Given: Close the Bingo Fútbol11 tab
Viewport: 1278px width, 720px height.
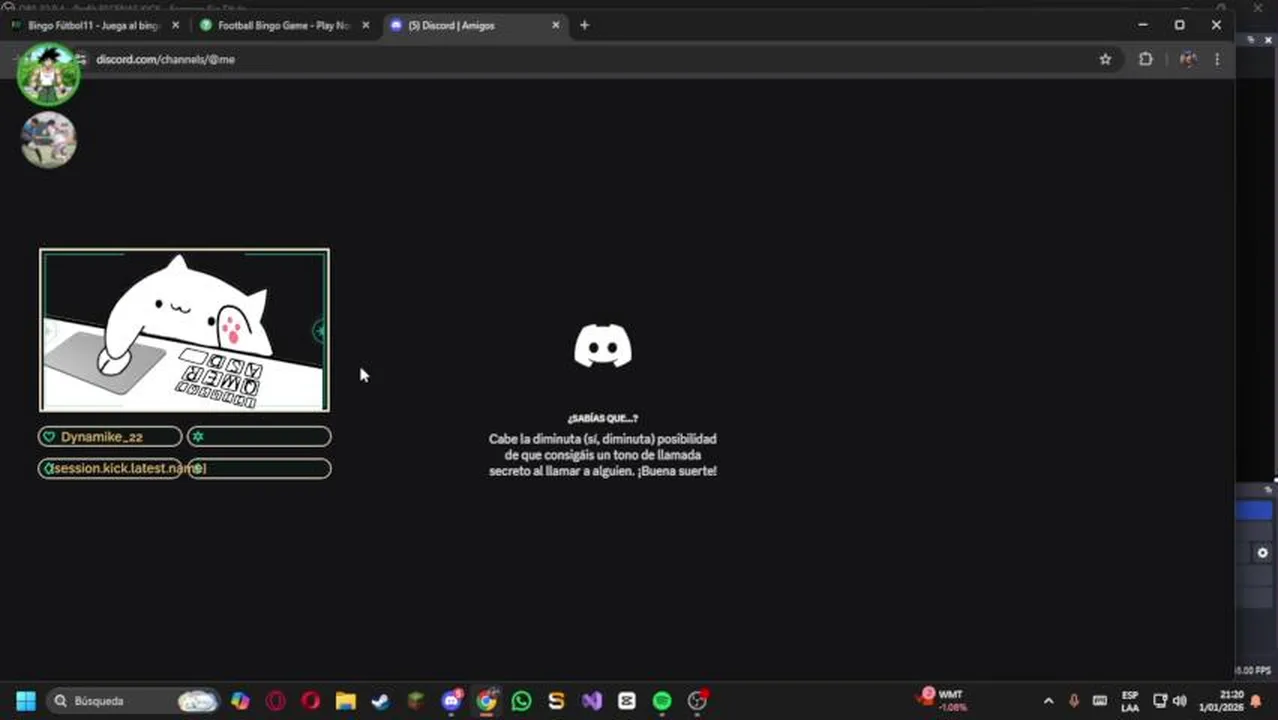Looking at the screenshot, I should [x=176, y=25].
